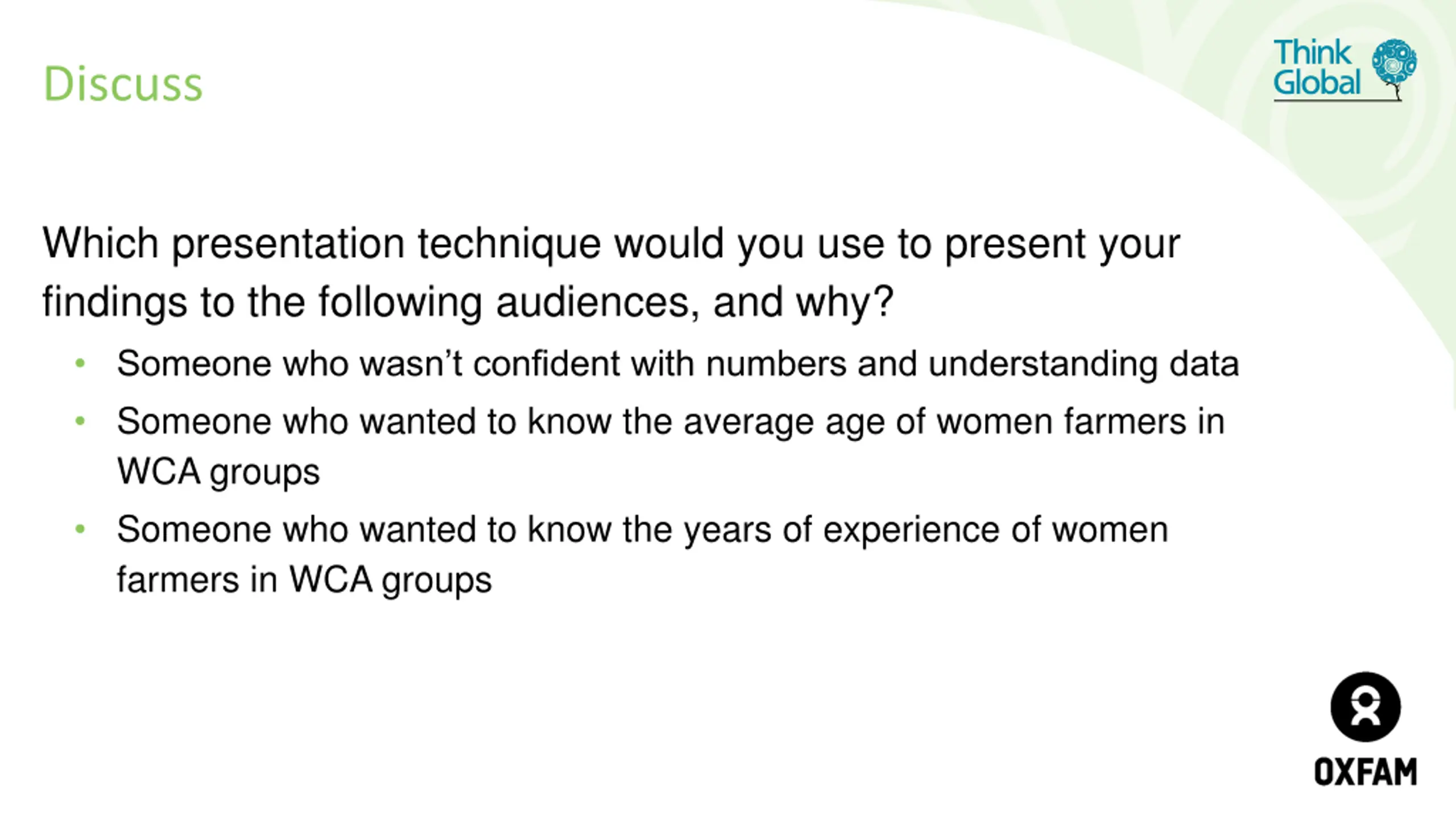Image resolution: width=1456 pixels, height=819 pixels.
Task: Click the first green bullet dot
Action: tap(80, 363)
